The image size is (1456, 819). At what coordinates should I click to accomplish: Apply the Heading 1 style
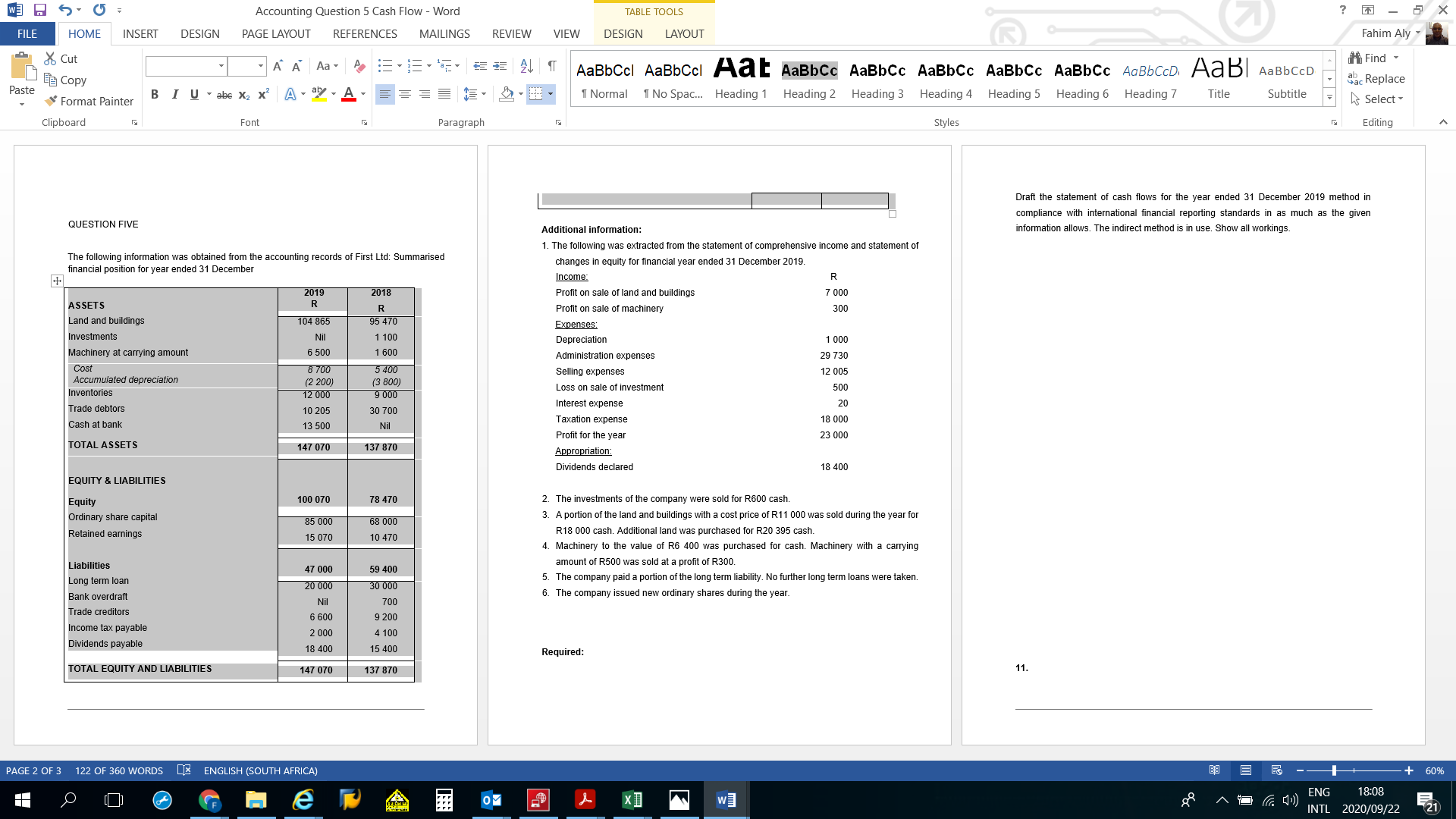coord(741,78)
